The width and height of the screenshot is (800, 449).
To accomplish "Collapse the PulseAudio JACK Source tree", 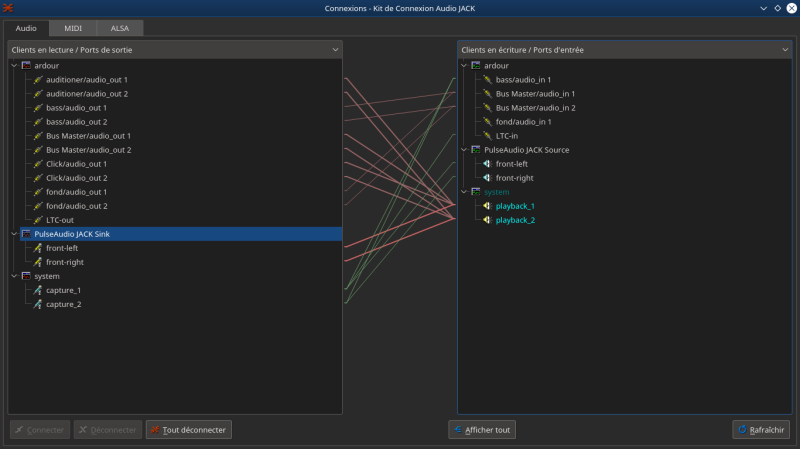I will 464,149.
